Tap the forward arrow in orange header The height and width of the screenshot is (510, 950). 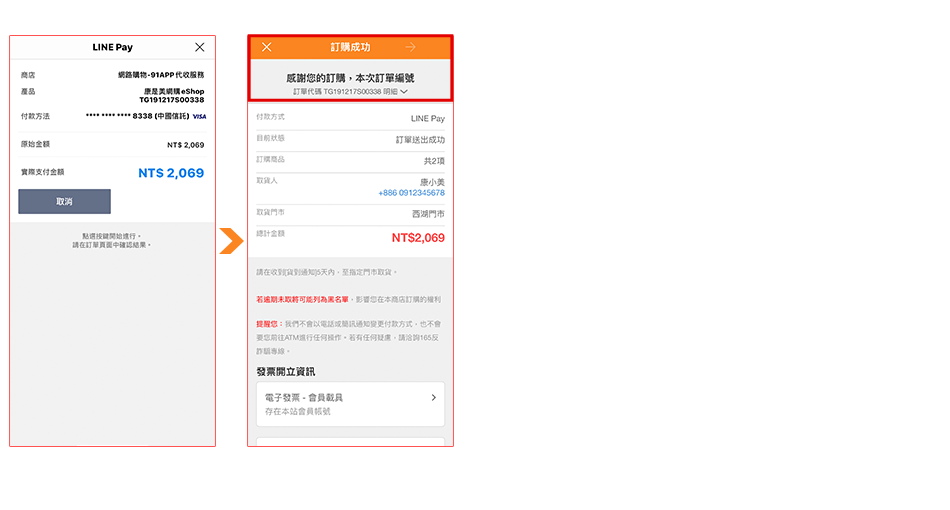point(410,47)
